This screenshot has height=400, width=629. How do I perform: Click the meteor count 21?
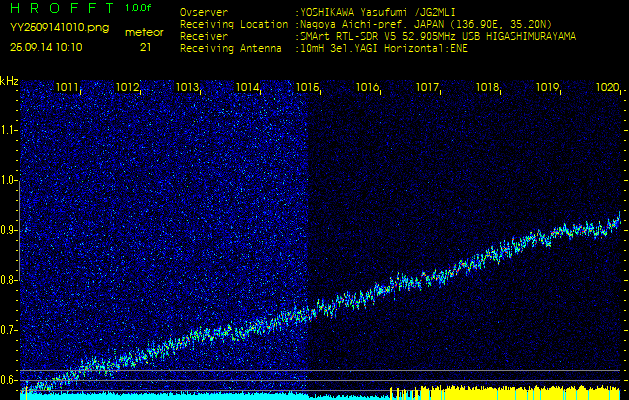coord(146,47)
